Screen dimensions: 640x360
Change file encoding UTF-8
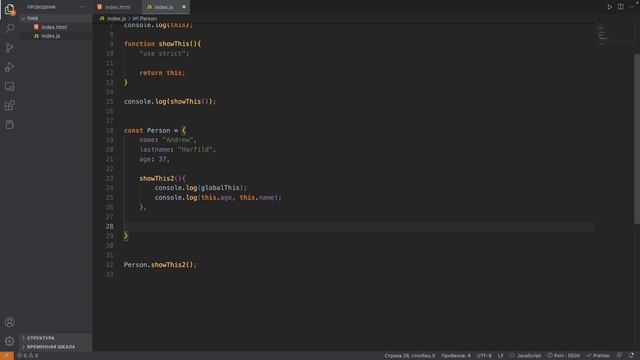(x=484, y=356)
